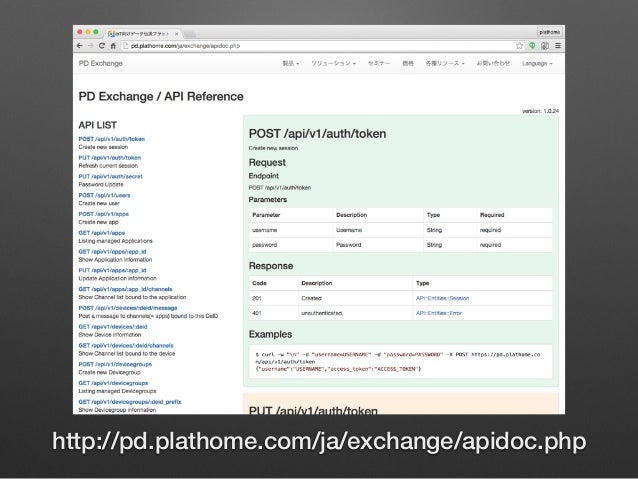This screenshot has width=638, height=479.
Task: Open GET /api/v1/devices/:deid link
Action: pos(113,327)
